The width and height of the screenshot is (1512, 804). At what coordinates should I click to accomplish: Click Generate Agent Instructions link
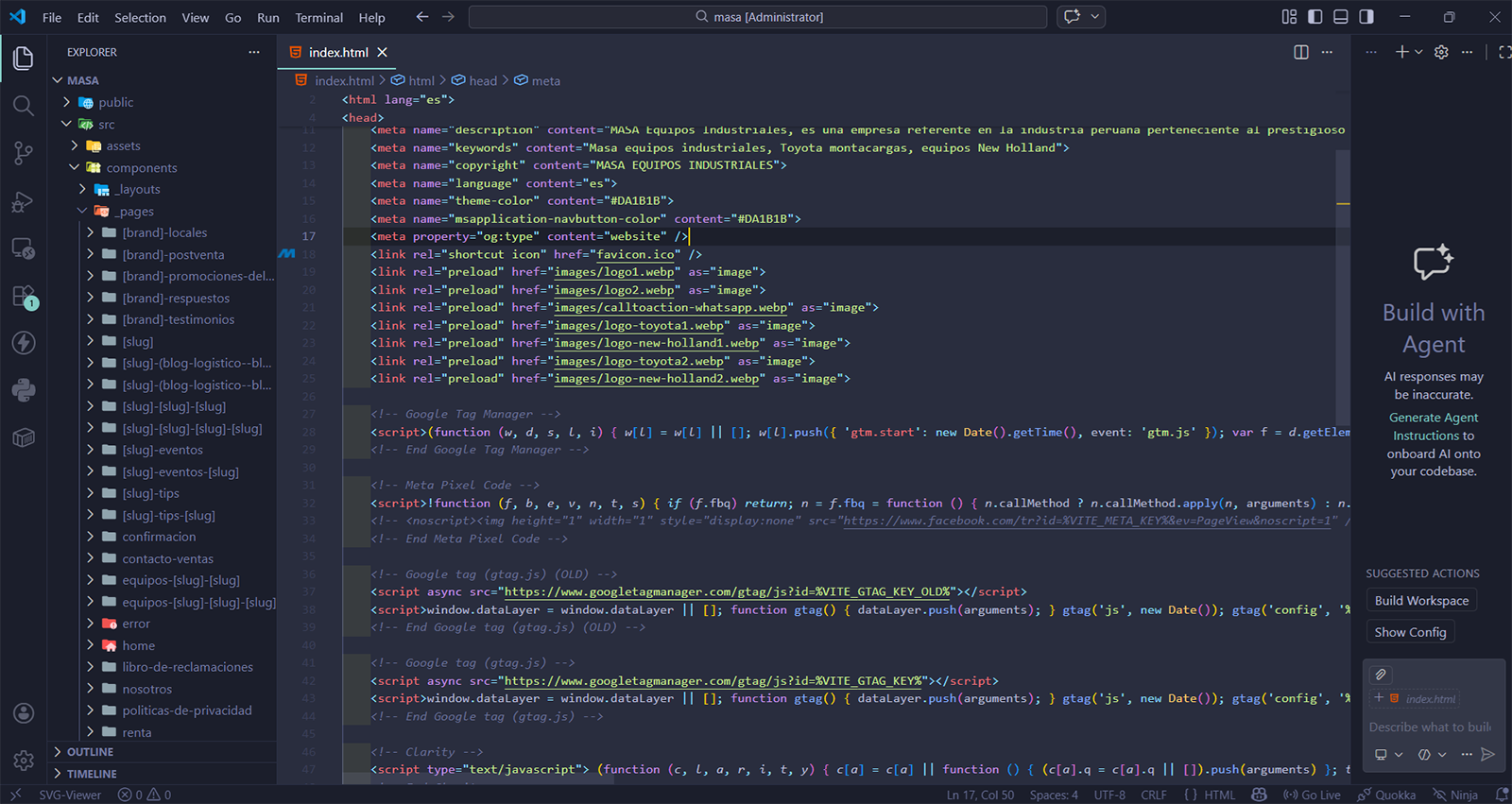click(x=1434, y=426)
